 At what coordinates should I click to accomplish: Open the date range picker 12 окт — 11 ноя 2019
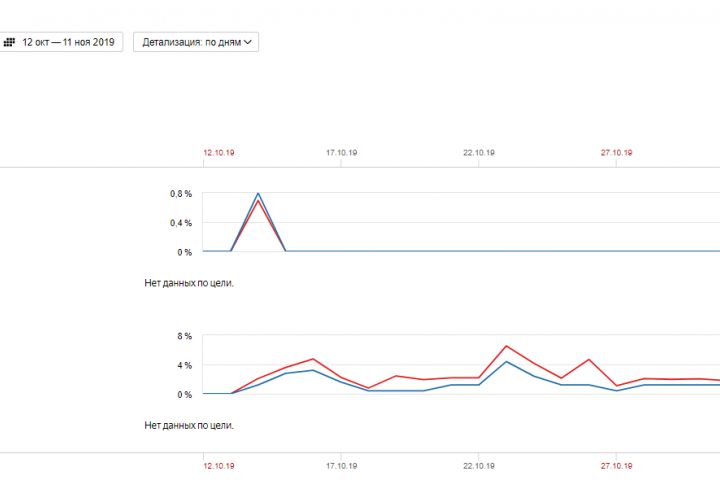pyautogui.click(x=61, y=42)
